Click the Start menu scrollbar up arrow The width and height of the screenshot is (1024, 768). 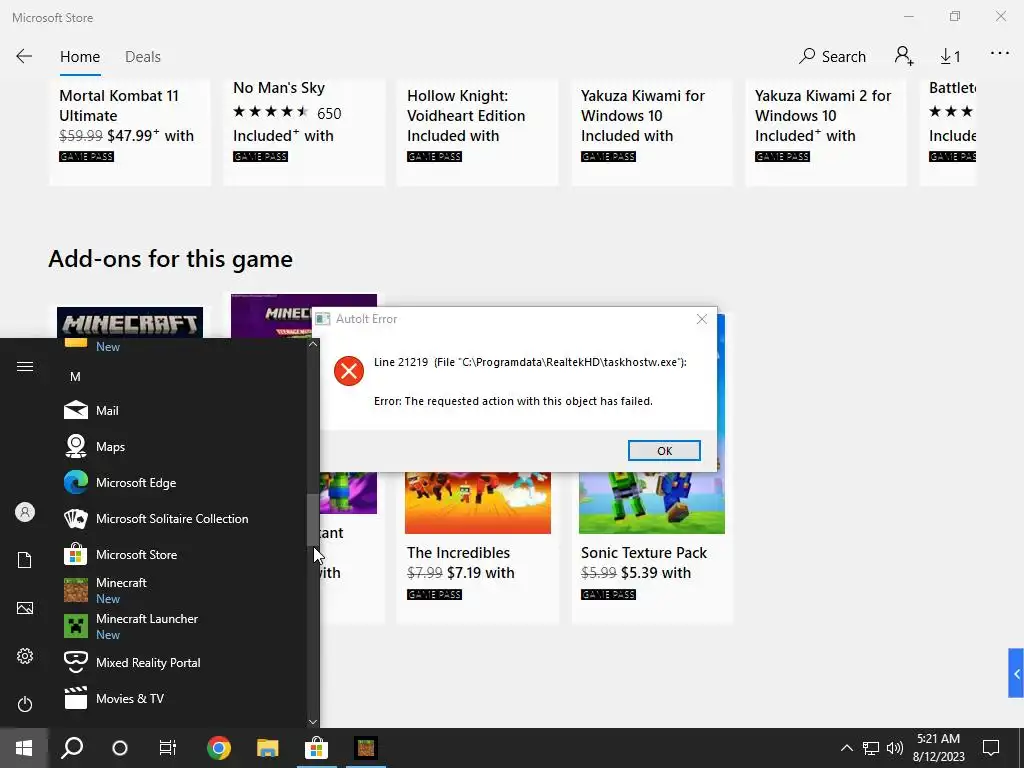click(313, 344)
